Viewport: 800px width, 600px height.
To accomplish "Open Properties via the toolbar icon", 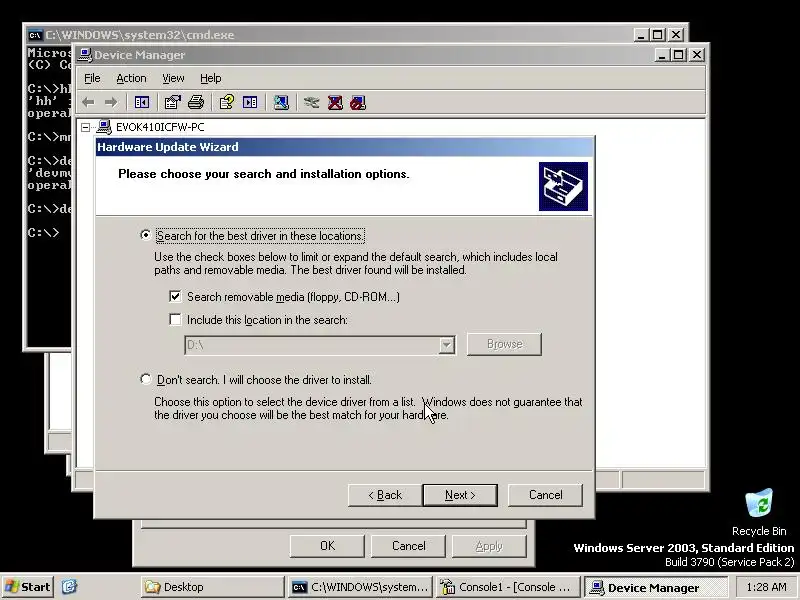I will (172, 103).
